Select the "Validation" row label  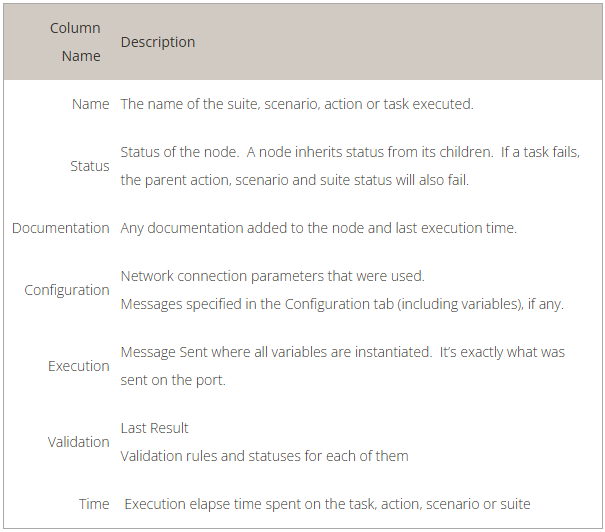tap(79, 442)
